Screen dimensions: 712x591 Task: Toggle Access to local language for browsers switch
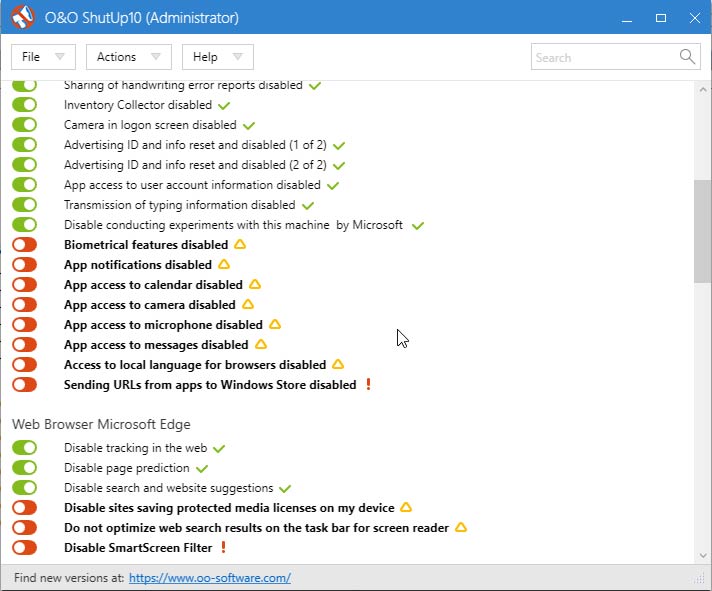click(x=25, y=364)
